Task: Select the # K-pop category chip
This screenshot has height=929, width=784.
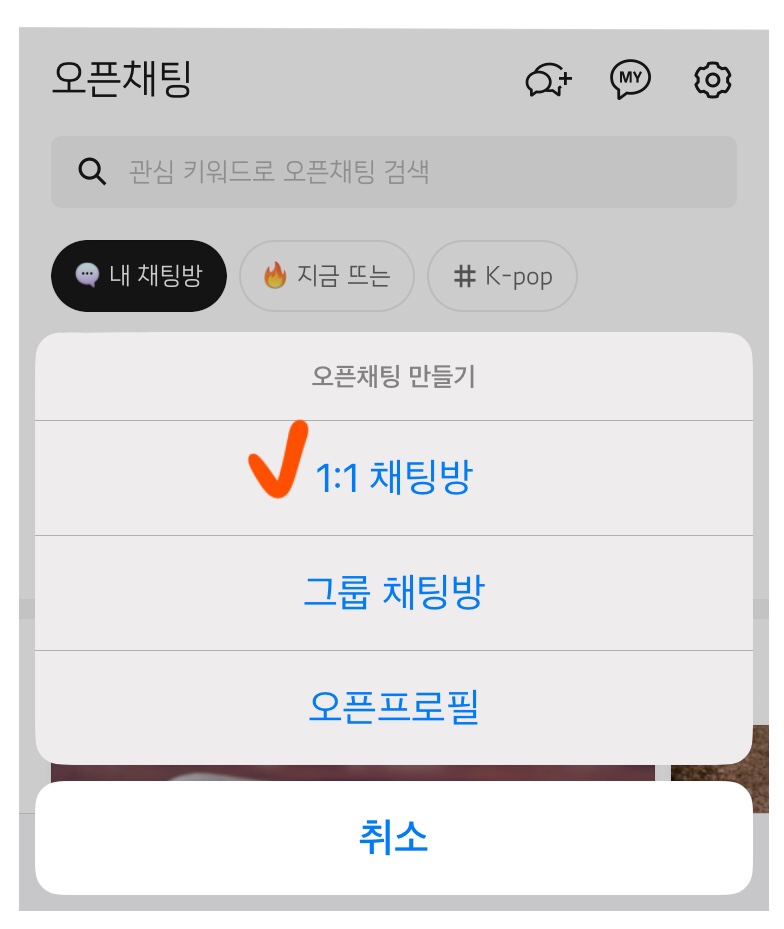Action: click(502, 276)
